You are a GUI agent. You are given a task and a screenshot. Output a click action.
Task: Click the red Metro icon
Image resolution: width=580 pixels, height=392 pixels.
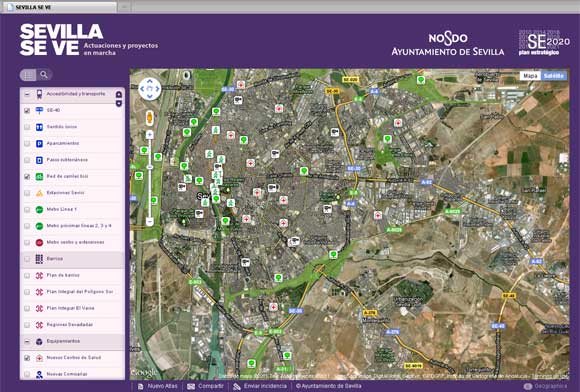[x=39, y=243]
